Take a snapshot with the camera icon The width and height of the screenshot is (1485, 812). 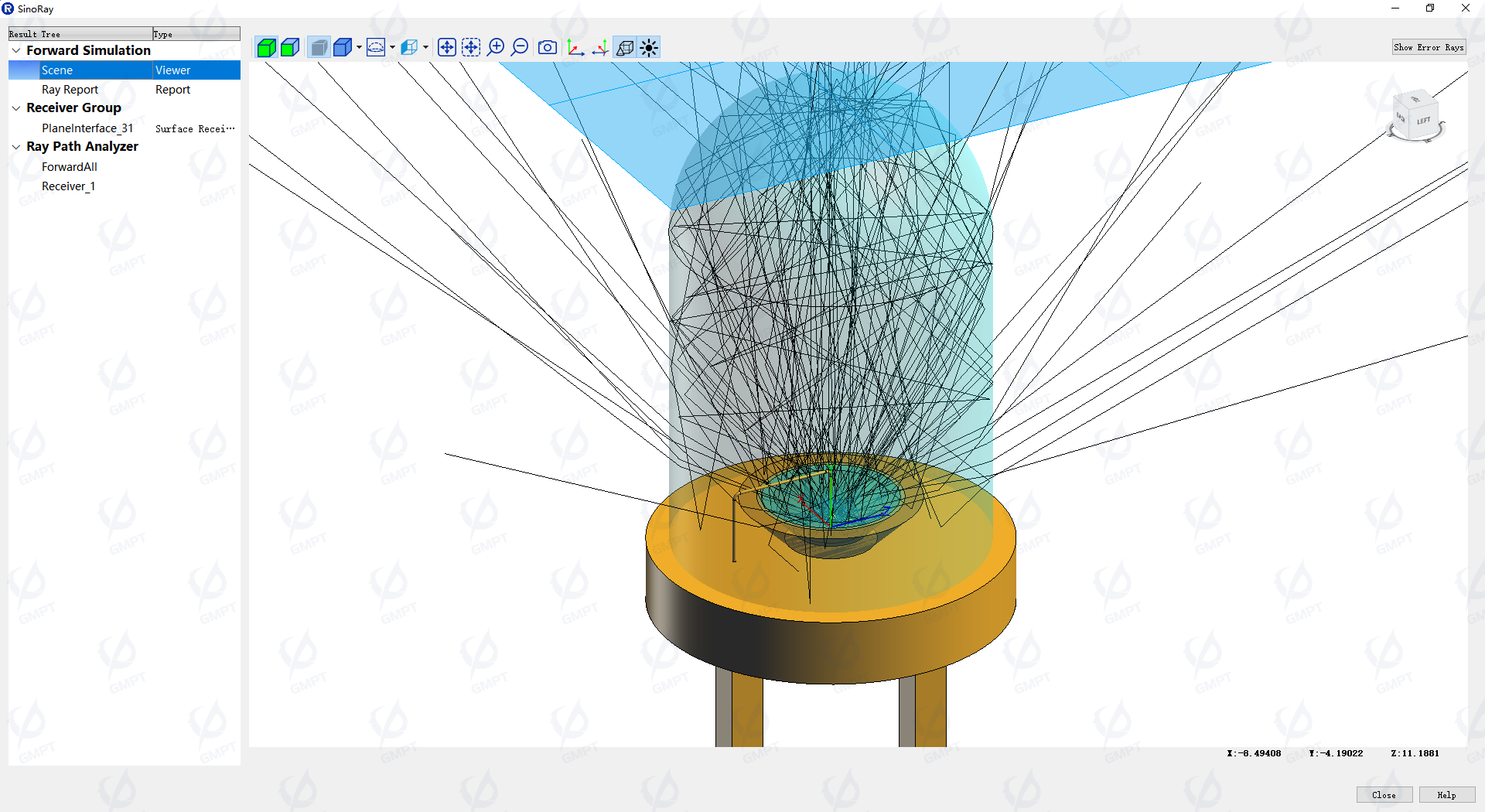point(548,48)
